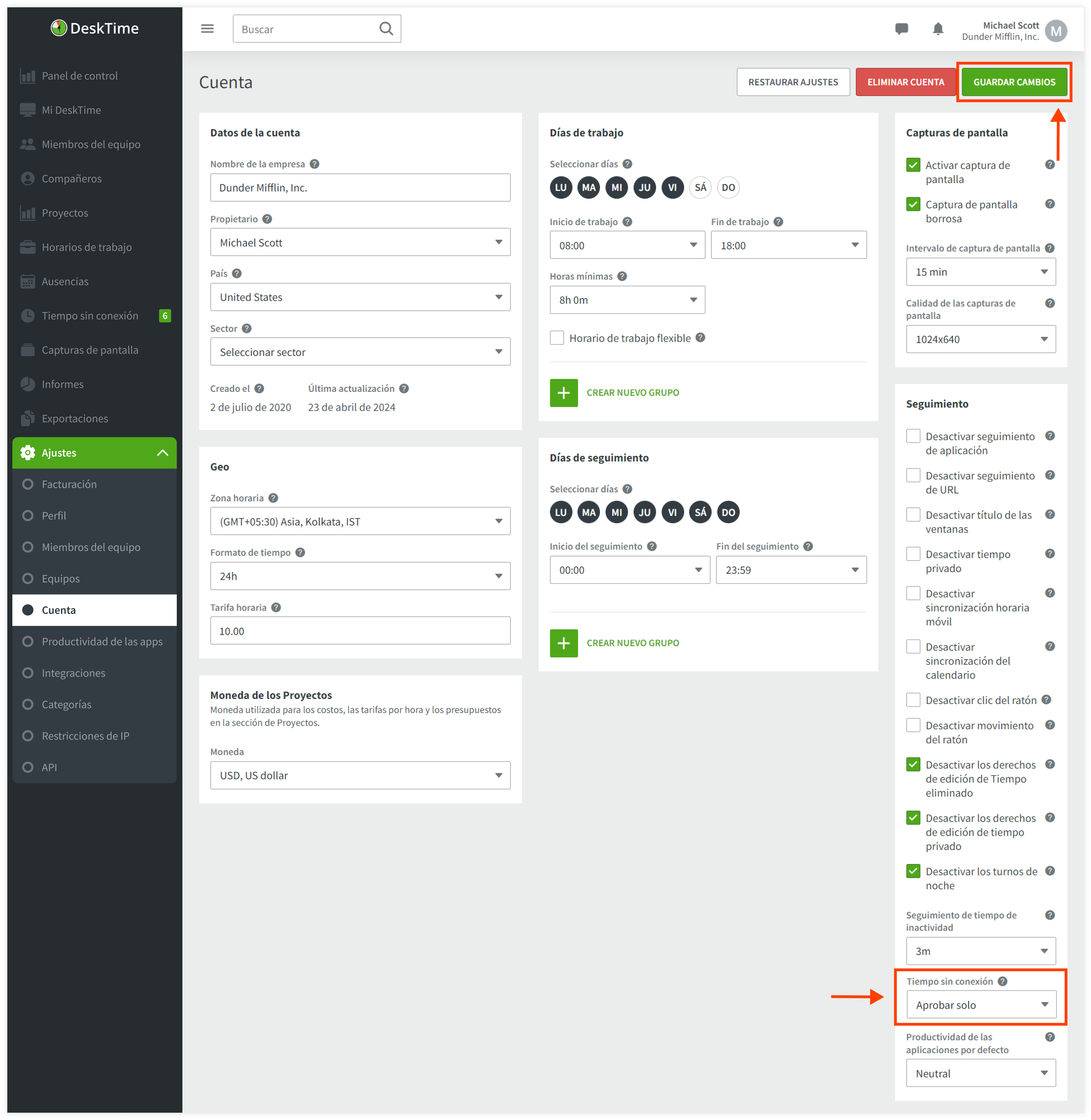
Task: Click help icon next to Zona horaria
Action: [273, 498]
